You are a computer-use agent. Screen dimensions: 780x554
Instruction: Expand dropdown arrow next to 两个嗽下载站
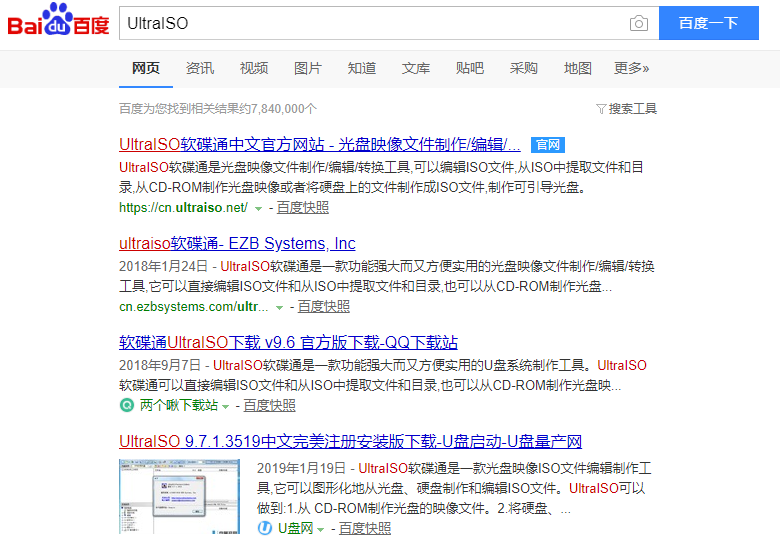pos(225,407)
